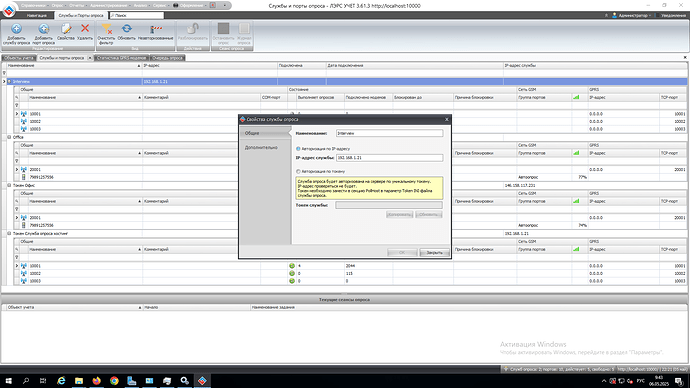Click the Наименование field containing Interview

(x=389, y=133)
